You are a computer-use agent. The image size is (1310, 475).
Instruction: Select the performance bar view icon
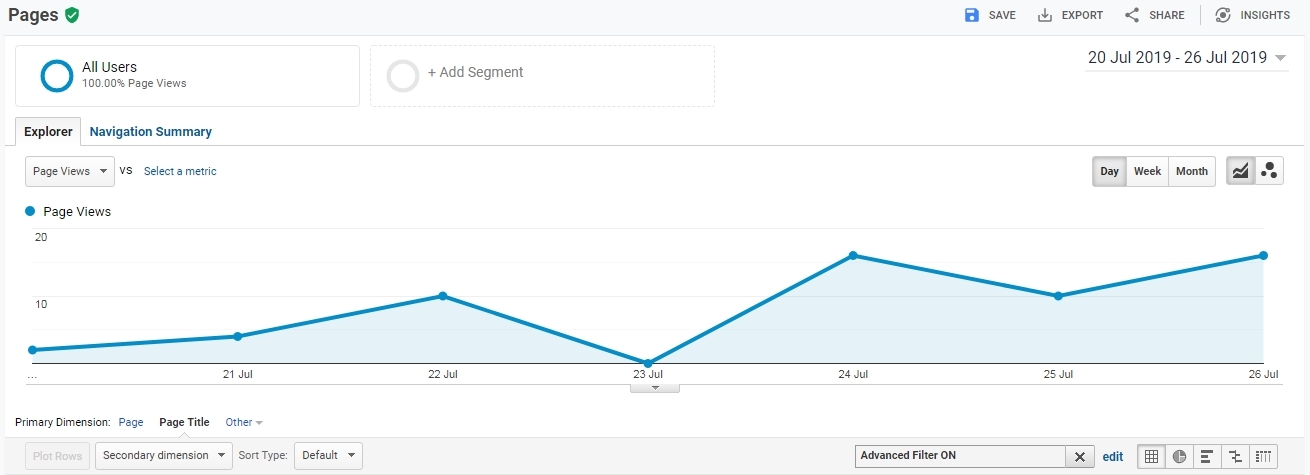tap(1207, 456)
